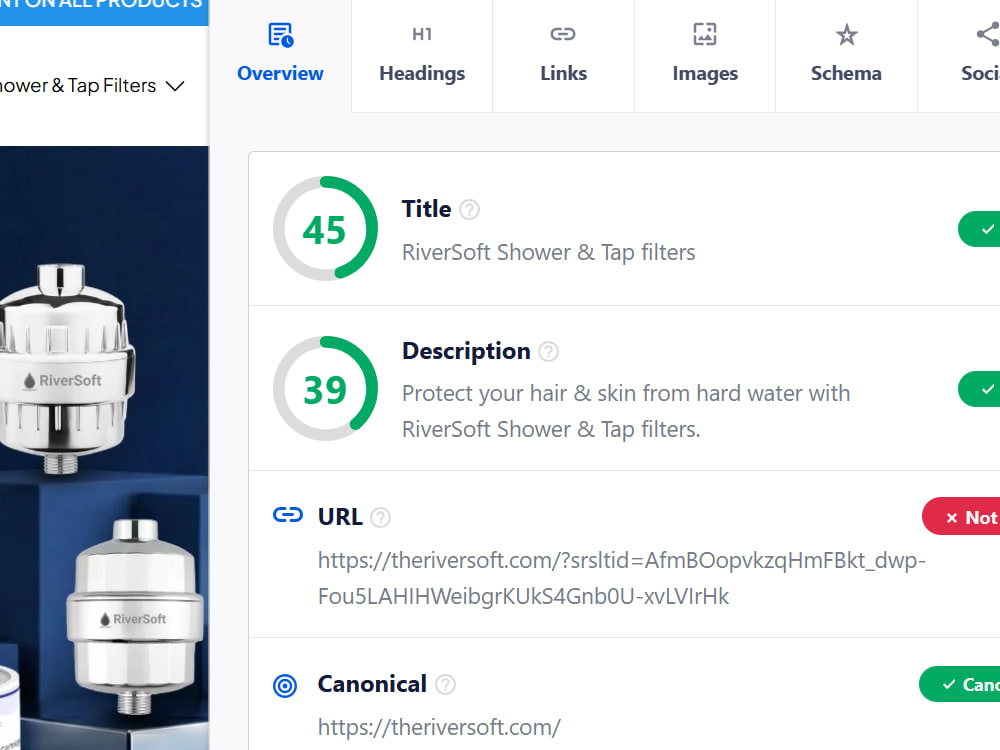
Task: Open the Links tab
Action: pyautogui.click(x=563, y=55)
